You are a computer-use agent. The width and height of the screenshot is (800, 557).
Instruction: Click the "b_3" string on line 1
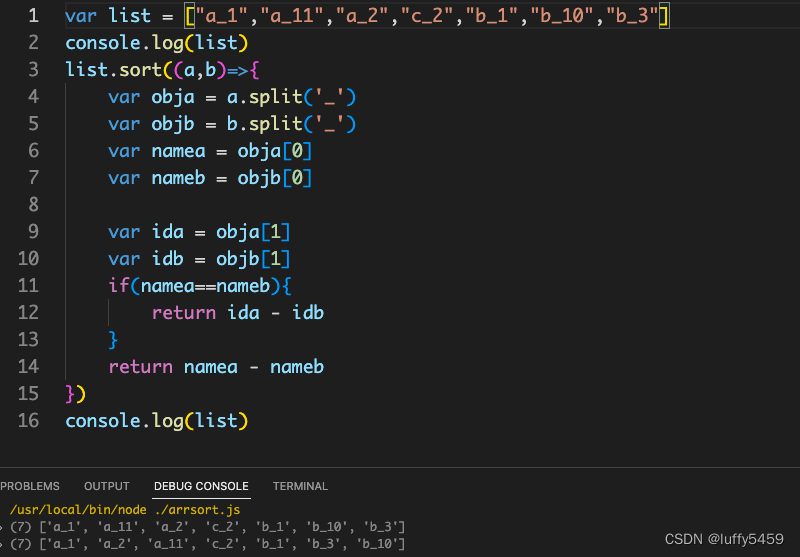coord(633,16)
